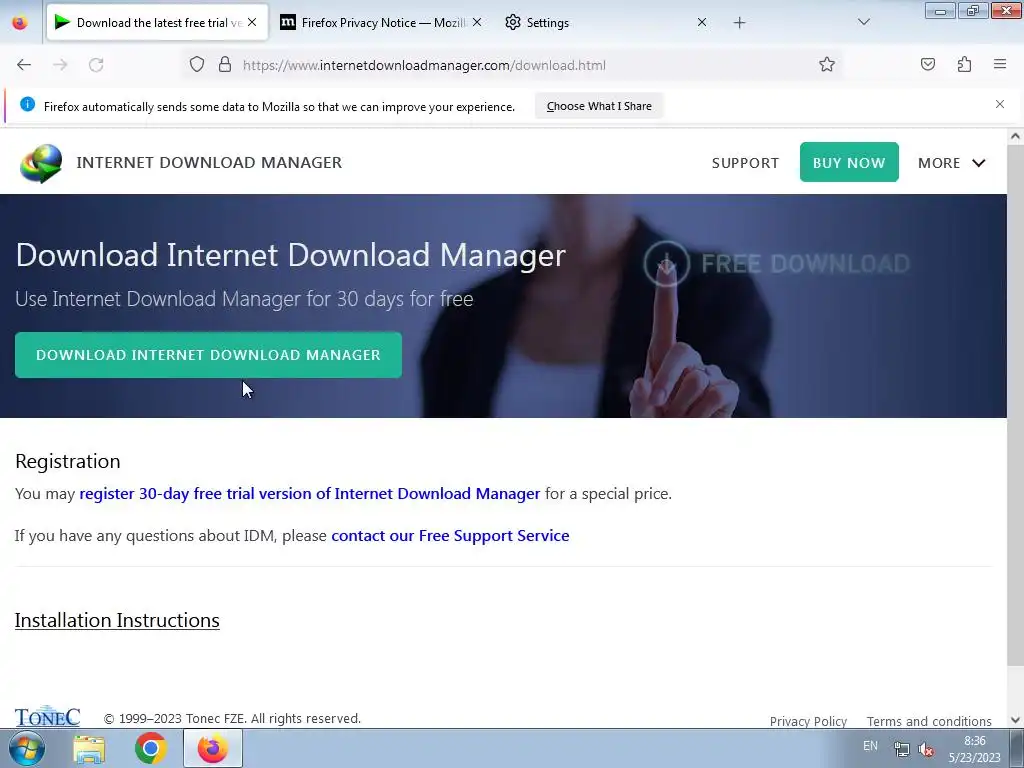Click the Firefox taskbar icon

click(212, 748)
